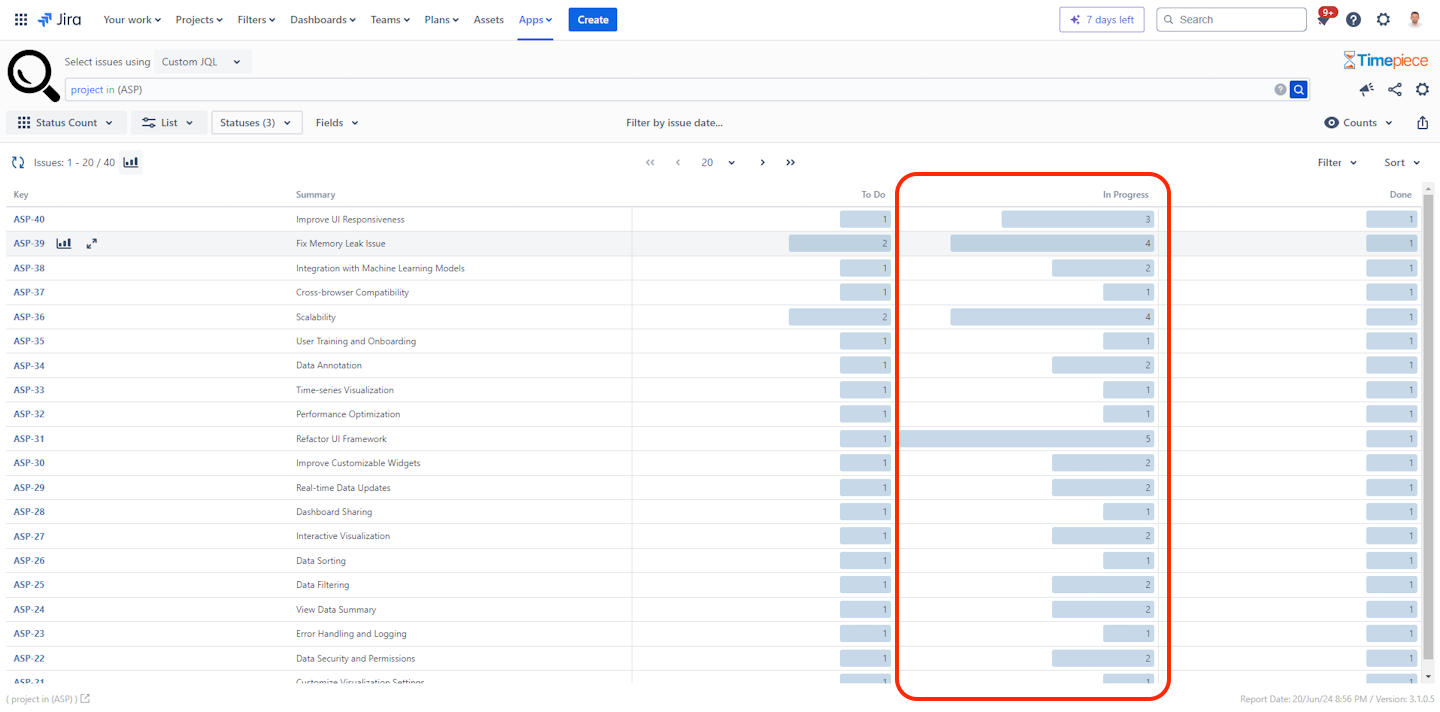1440x712 pixels.
Task: Expand the Fields dropdown
Action: tap(336, 122)
